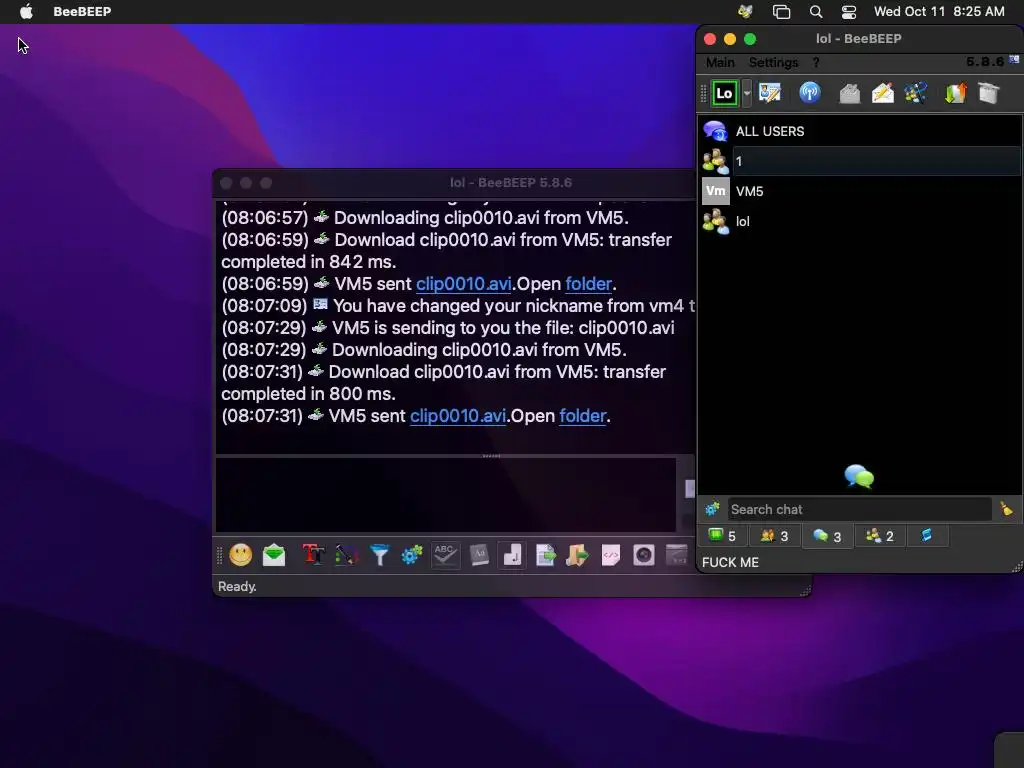Viewport: 1024px width, 768px height.
Task: Click the Lo user avatar button
Action: (725, 93)
